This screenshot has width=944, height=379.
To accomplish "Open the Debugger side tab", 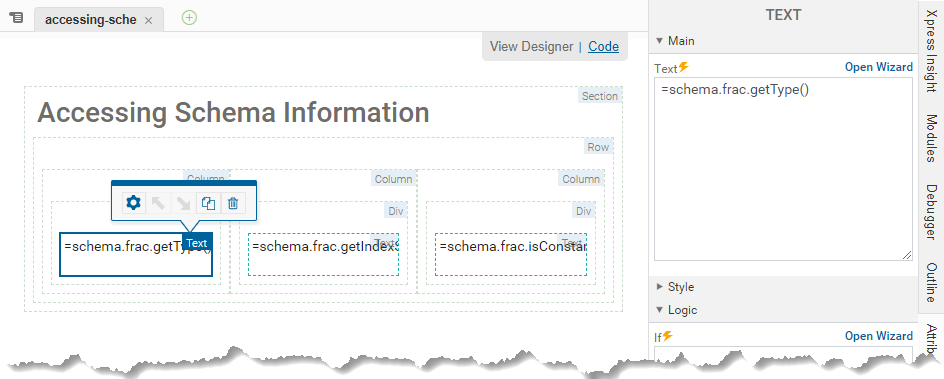I will click(x=931, y=212).
